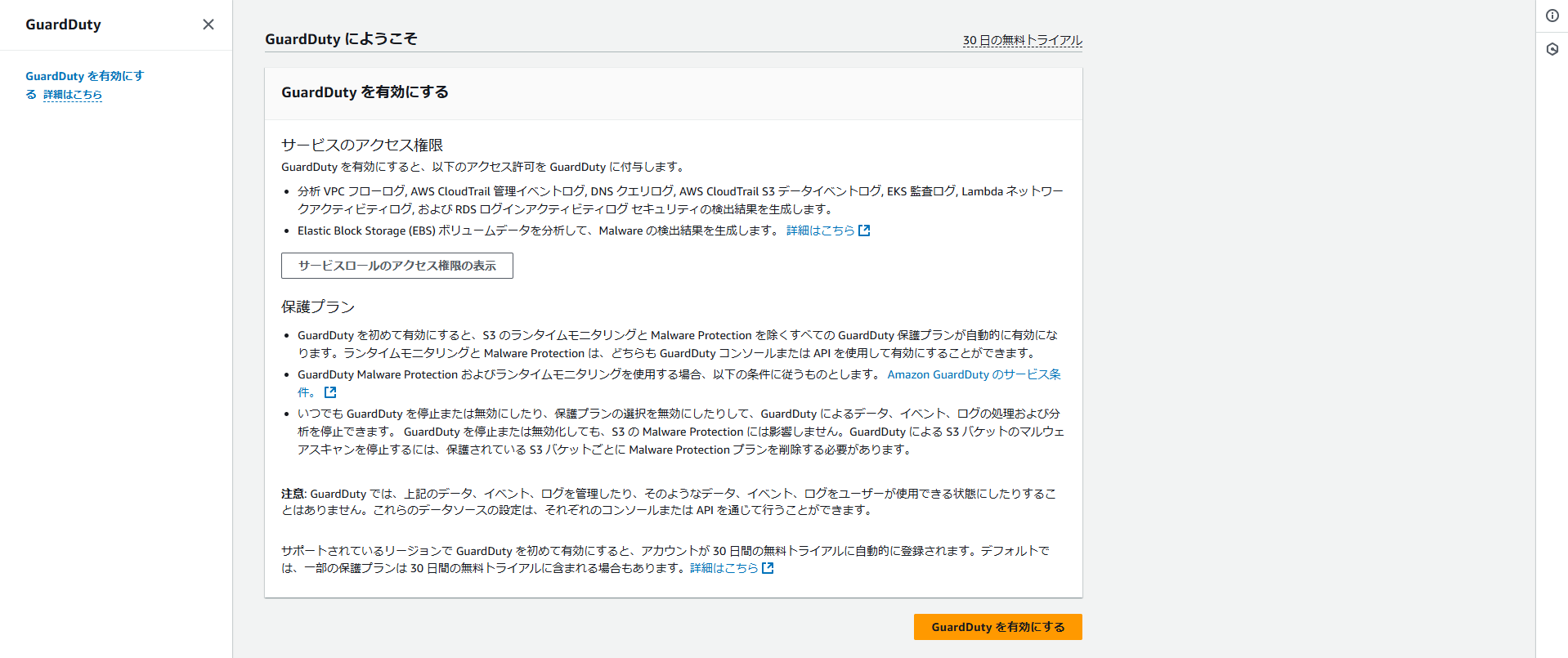Click the サービスのアクセス権限 heading
The width and height of the screenshot is (1568, 658).
point(362,145)
